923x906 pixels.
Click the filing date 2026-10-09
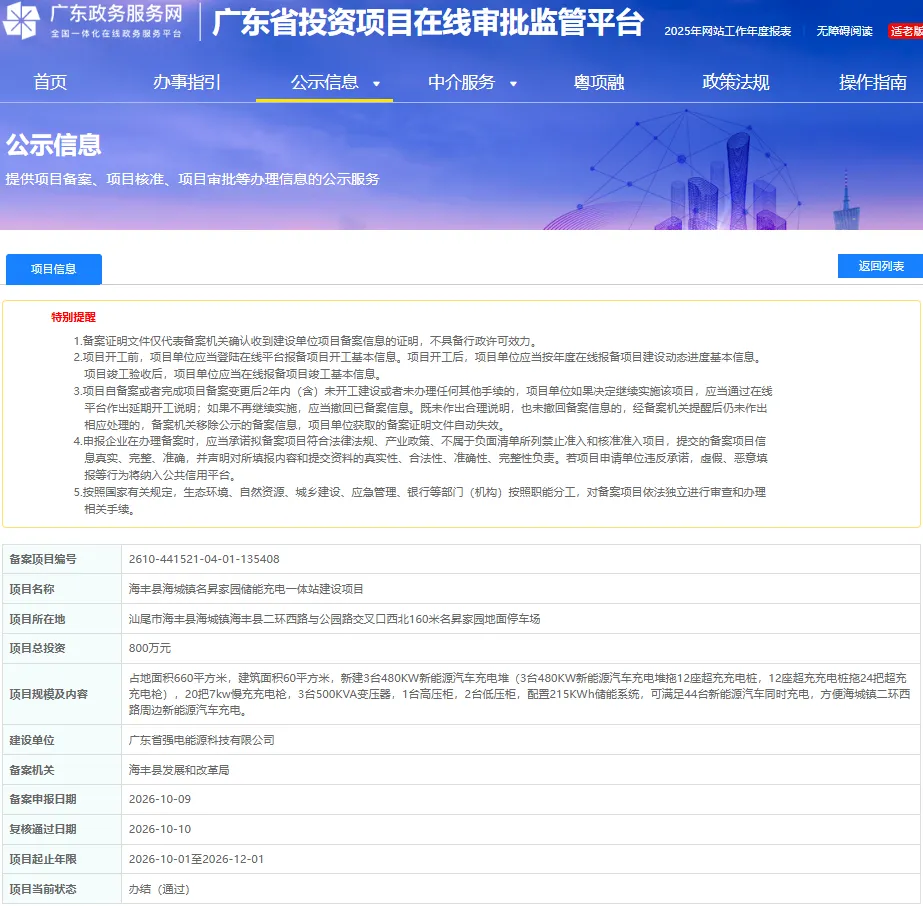tap(160, 799)
